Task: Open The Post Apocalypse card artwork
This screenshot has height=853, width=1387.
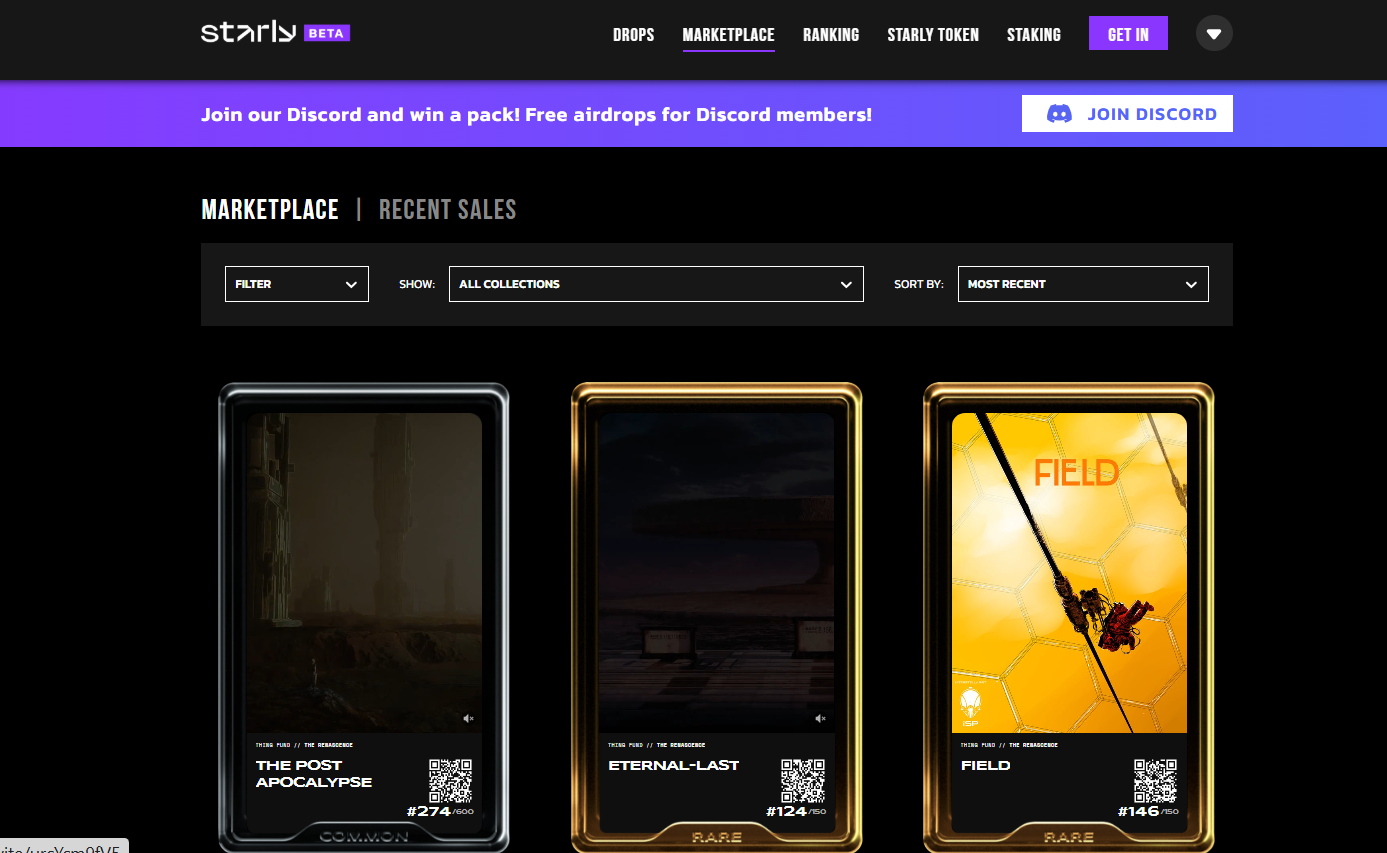Action: 364,572
